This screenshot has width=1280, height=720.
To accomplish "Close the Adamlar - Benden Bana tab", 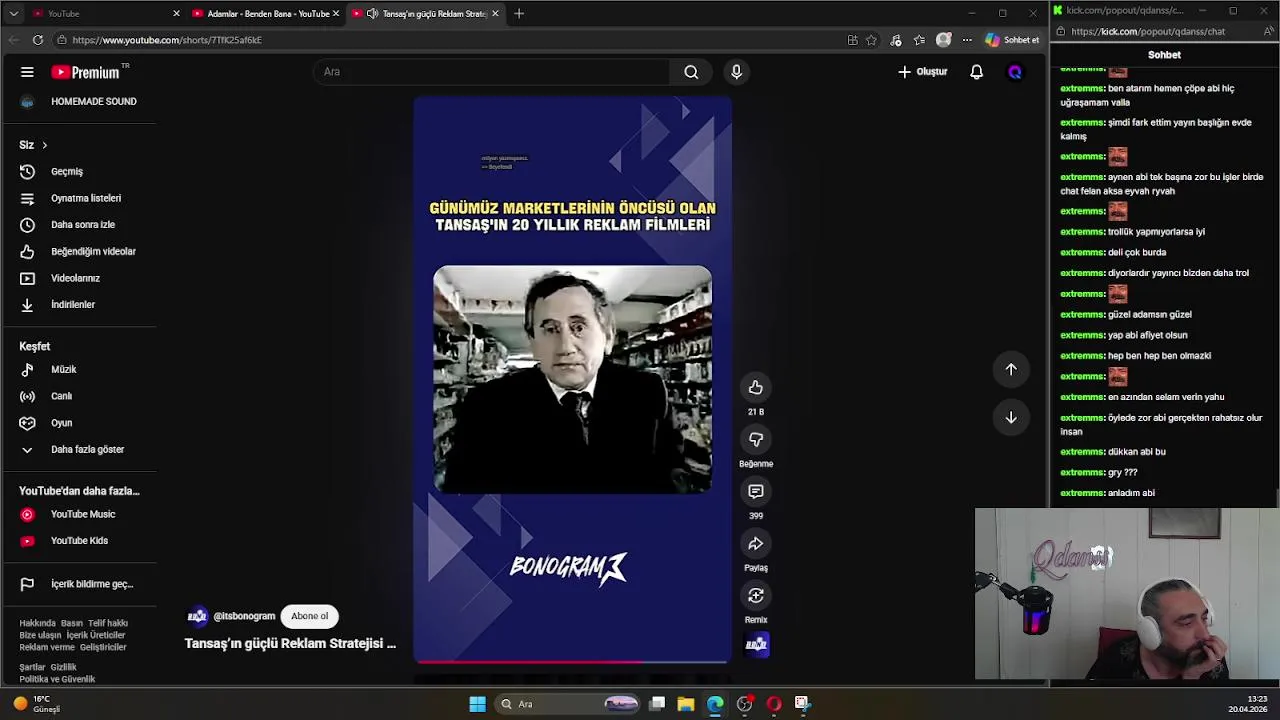I will tap(336, 13).
